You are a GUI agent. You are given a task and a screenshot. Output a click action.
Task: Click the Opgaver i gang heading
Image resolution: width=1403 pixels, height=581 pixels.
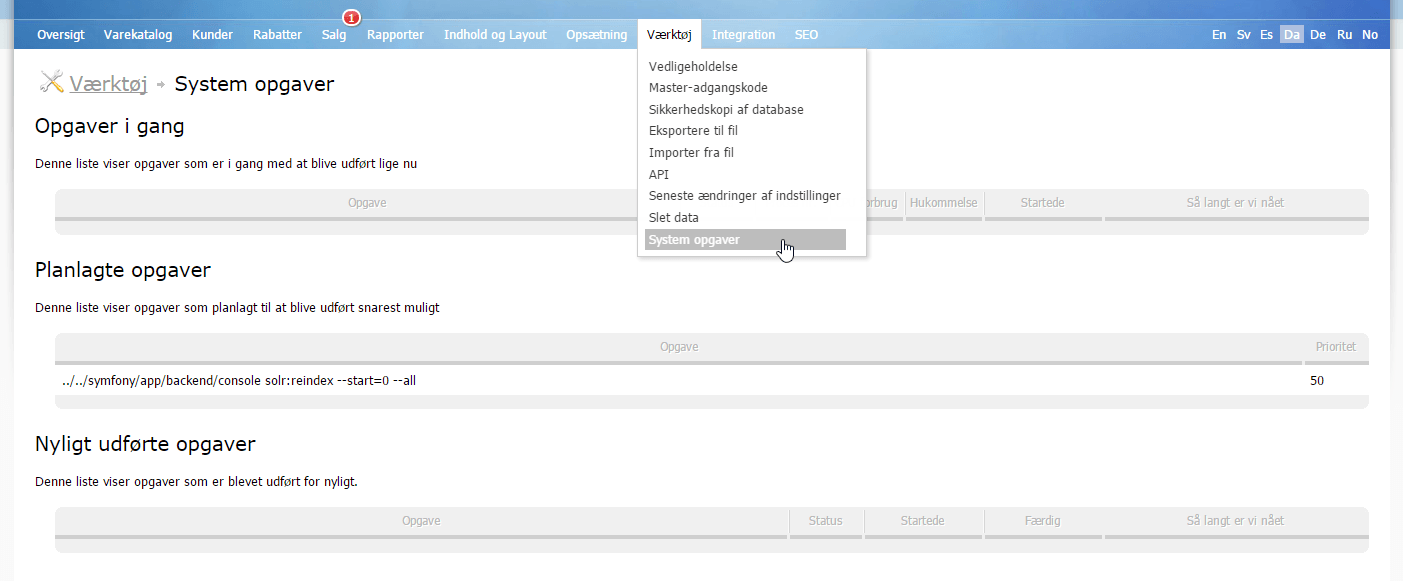click(x=110, y=127)
